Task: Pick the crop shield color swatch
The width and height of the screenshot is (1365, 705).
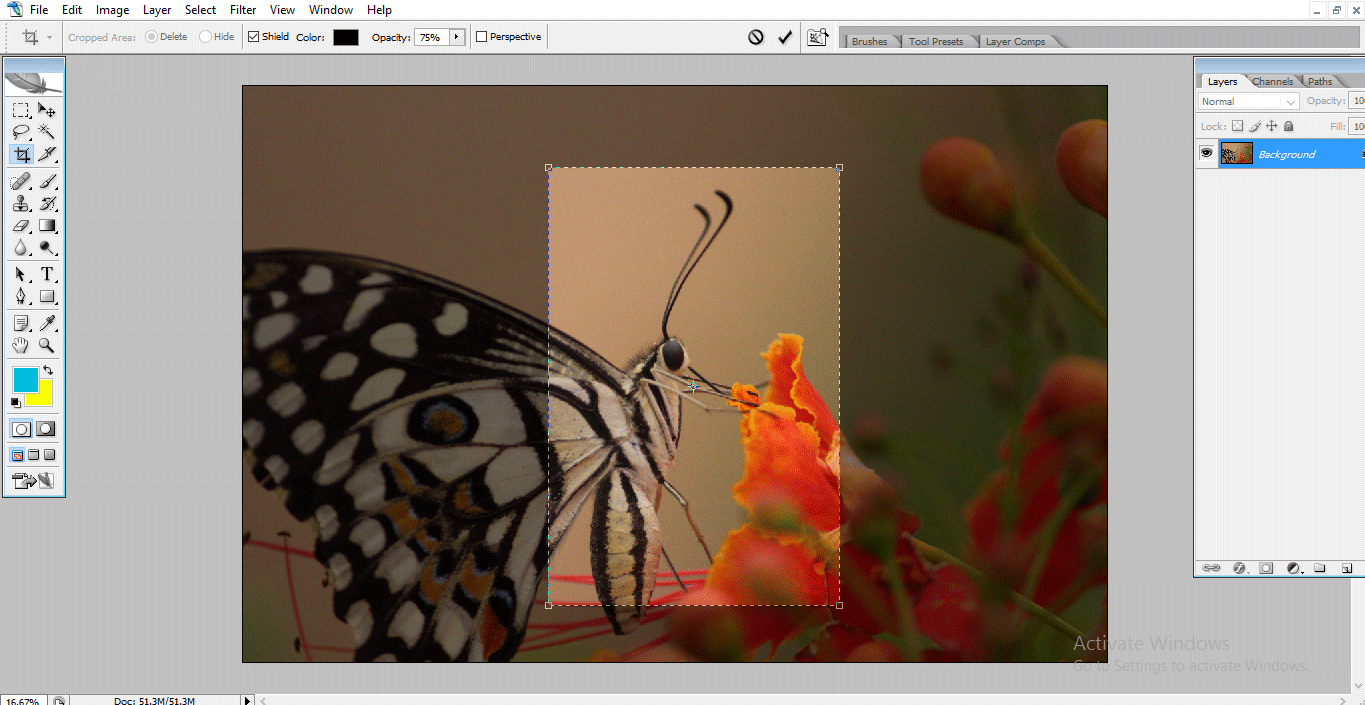Action: point(346,37)
